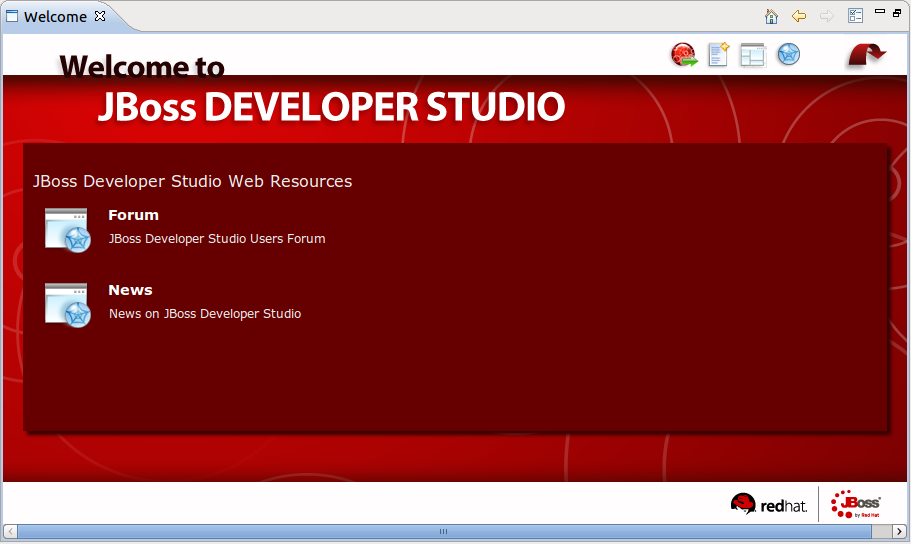Open the Create New document icon
The image size is (911, 544).
pos(719,55)
